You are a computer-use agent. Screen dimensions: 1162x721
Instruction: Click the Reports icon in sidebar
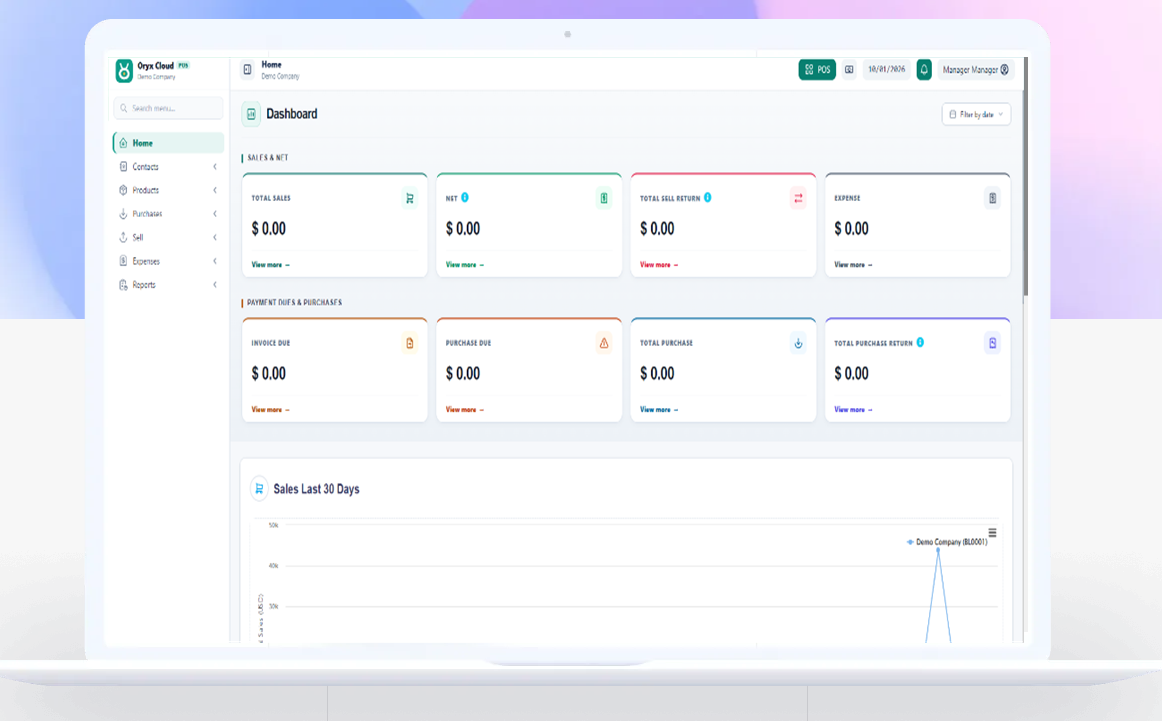tap(123, 285)
